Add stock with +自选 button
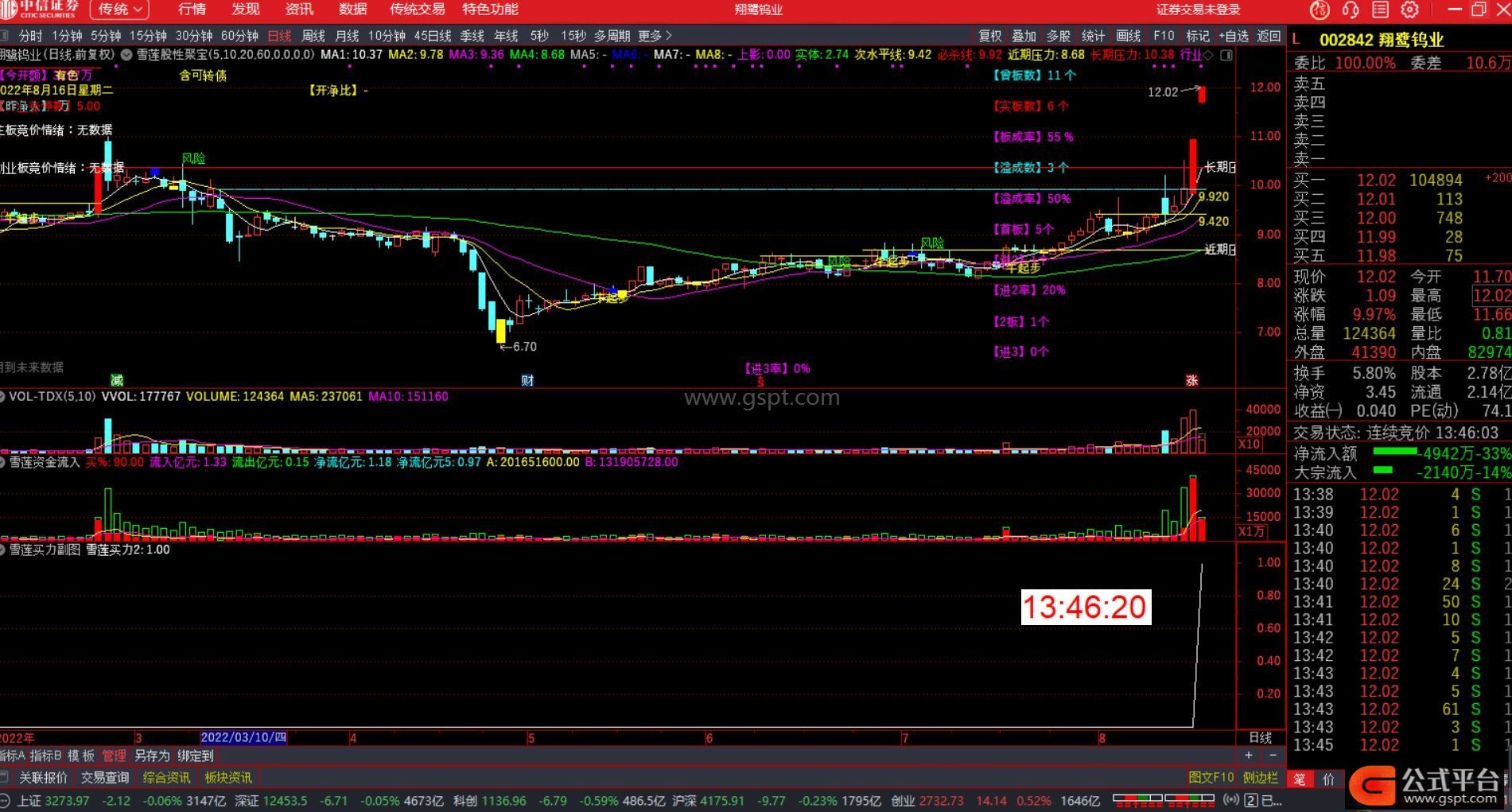Viewport: 1512px width, 812px height. pyautogui.click(x=1234, y=36)
